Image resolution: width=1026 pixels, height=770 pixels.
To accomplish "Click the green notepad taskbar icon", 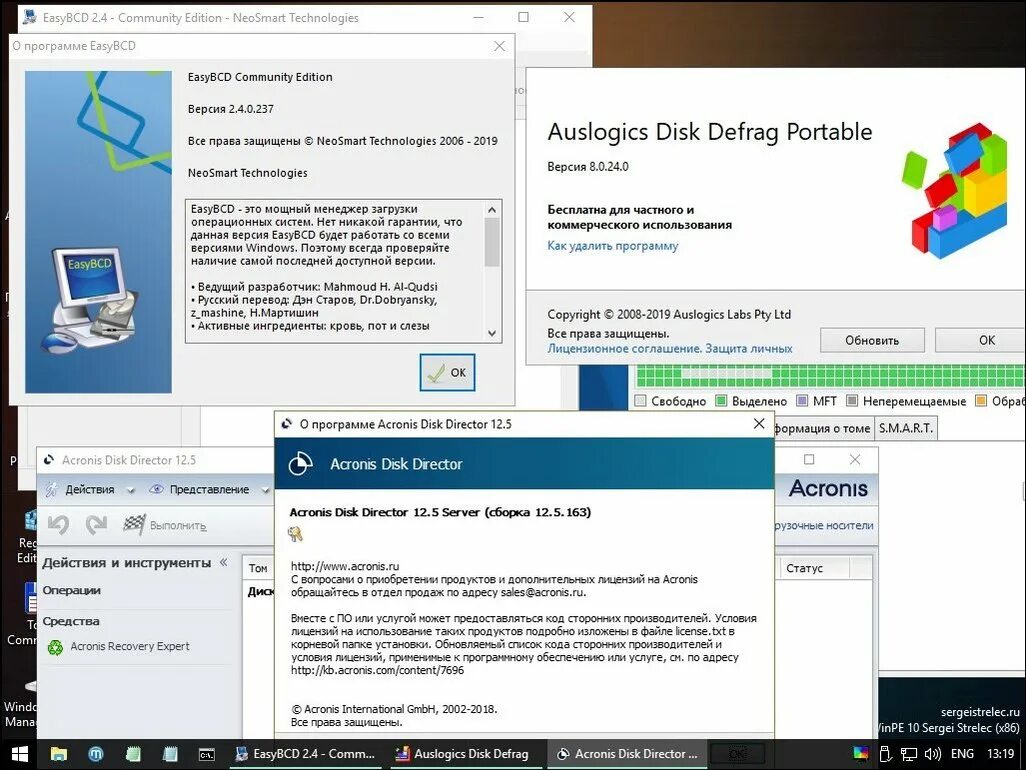I will click(133, 754).
